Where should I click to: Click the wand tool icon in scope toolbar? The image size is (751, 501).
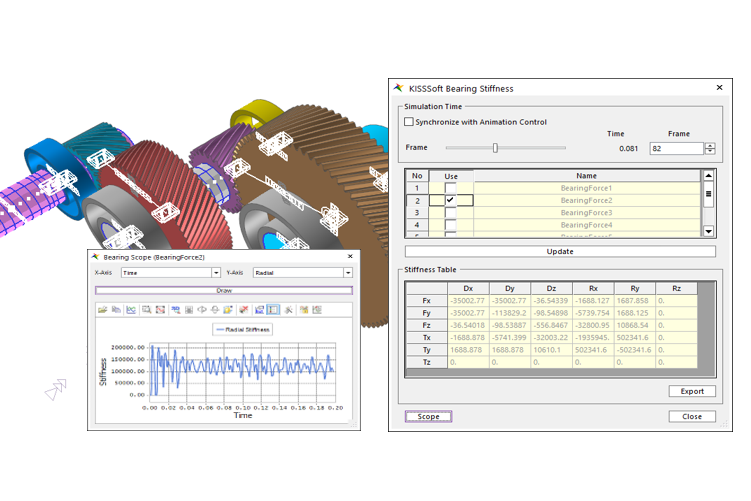[288, 310]
